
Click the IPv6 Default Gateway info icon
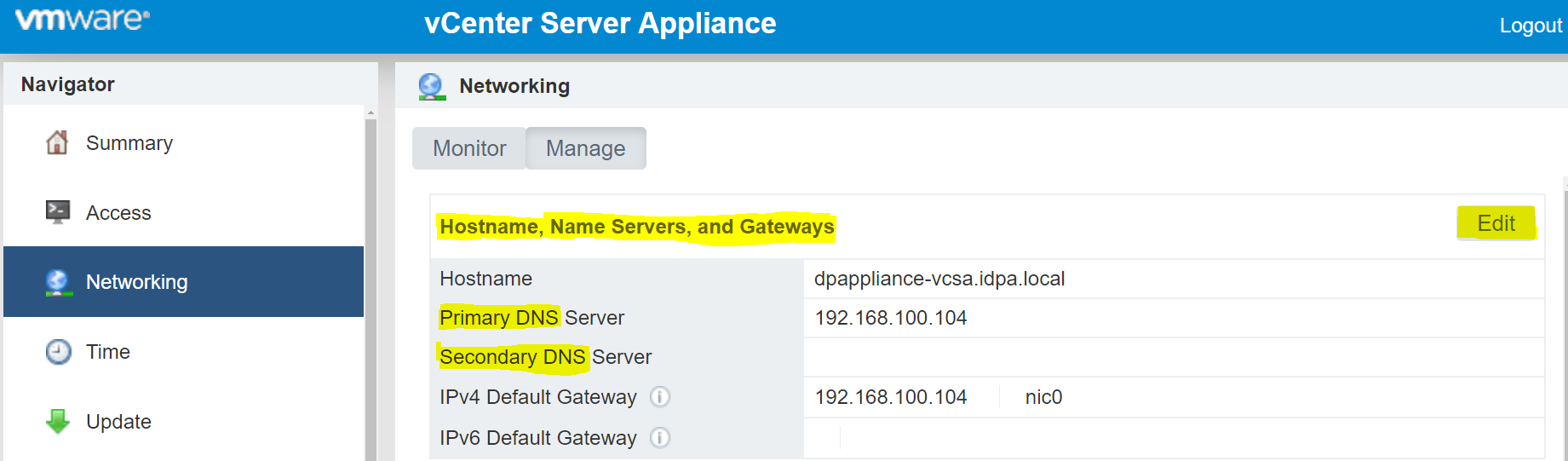[x=660, y=438]
